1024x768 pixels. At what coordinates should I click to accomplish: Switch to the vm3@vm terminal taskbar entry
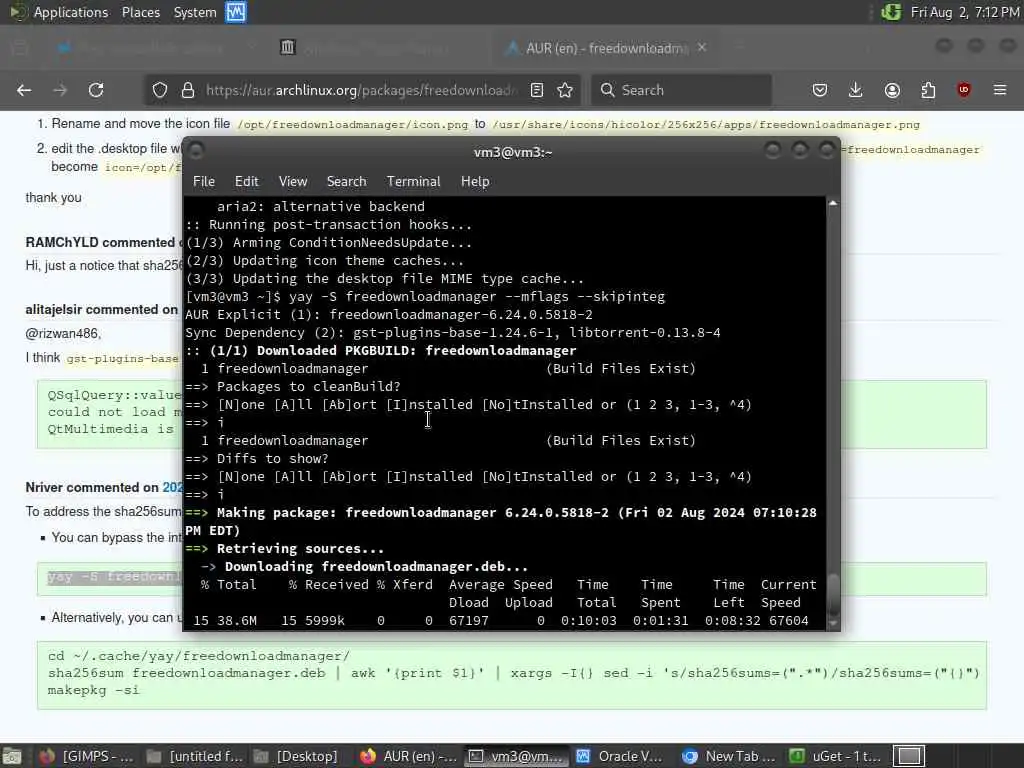516,756
